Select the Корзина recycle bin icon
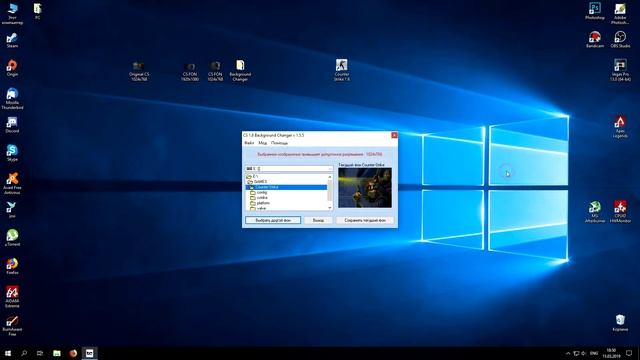The image size is (640, 360). pos(620,323)
